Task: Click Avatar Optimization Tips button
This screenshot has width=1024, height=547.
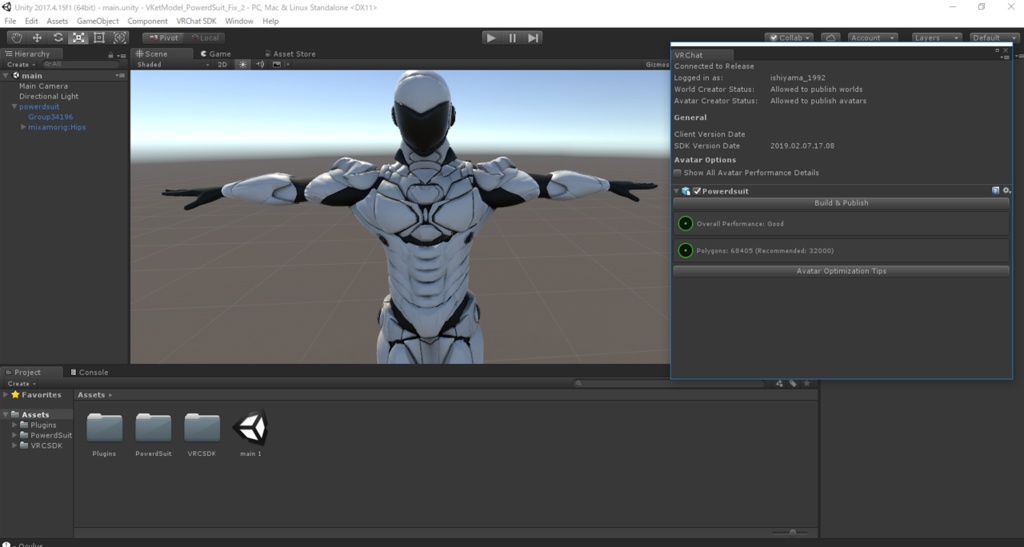Action: (x=840, y=271)
